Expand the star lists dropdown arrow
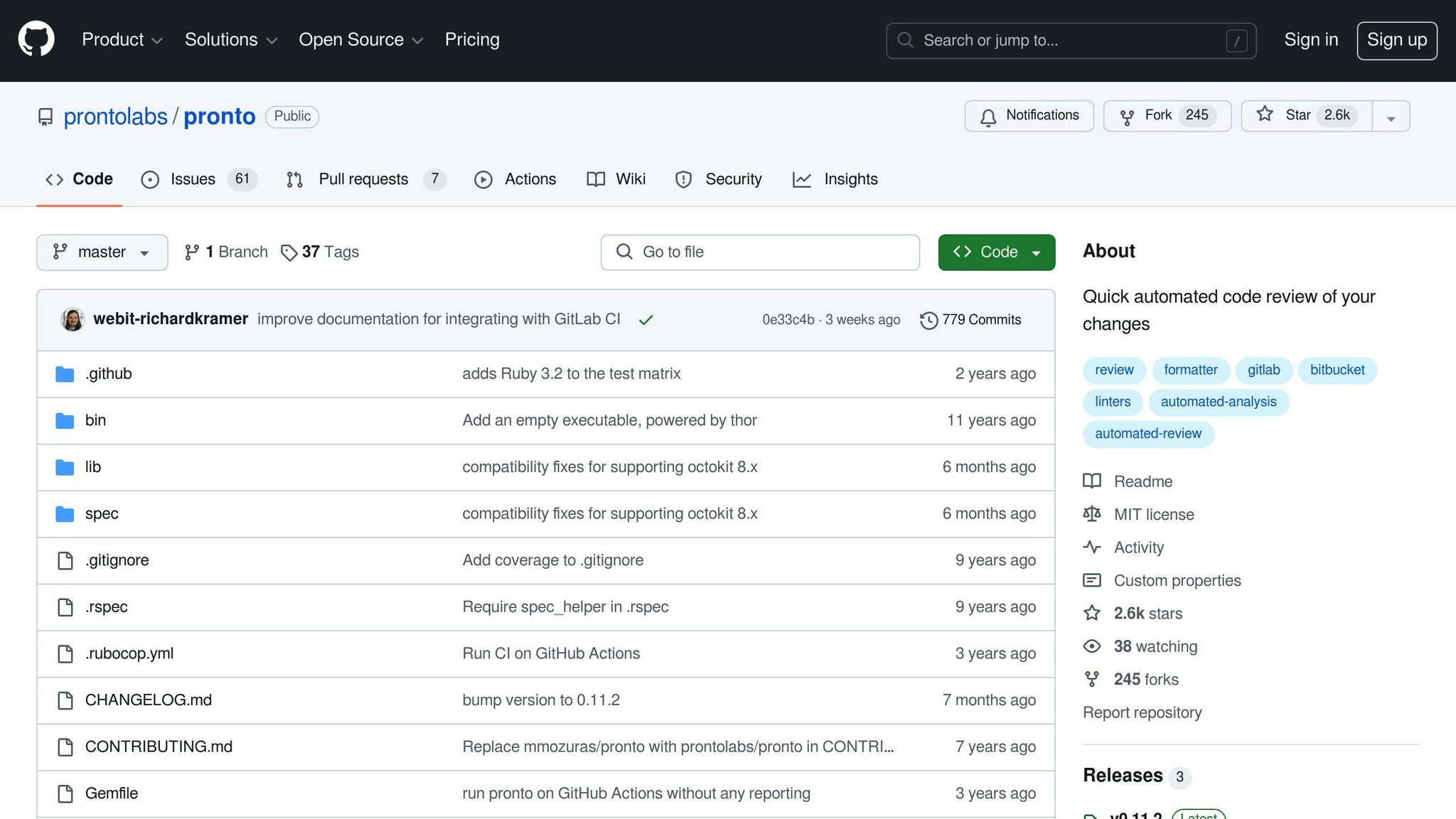 [x=1391, y=117]
